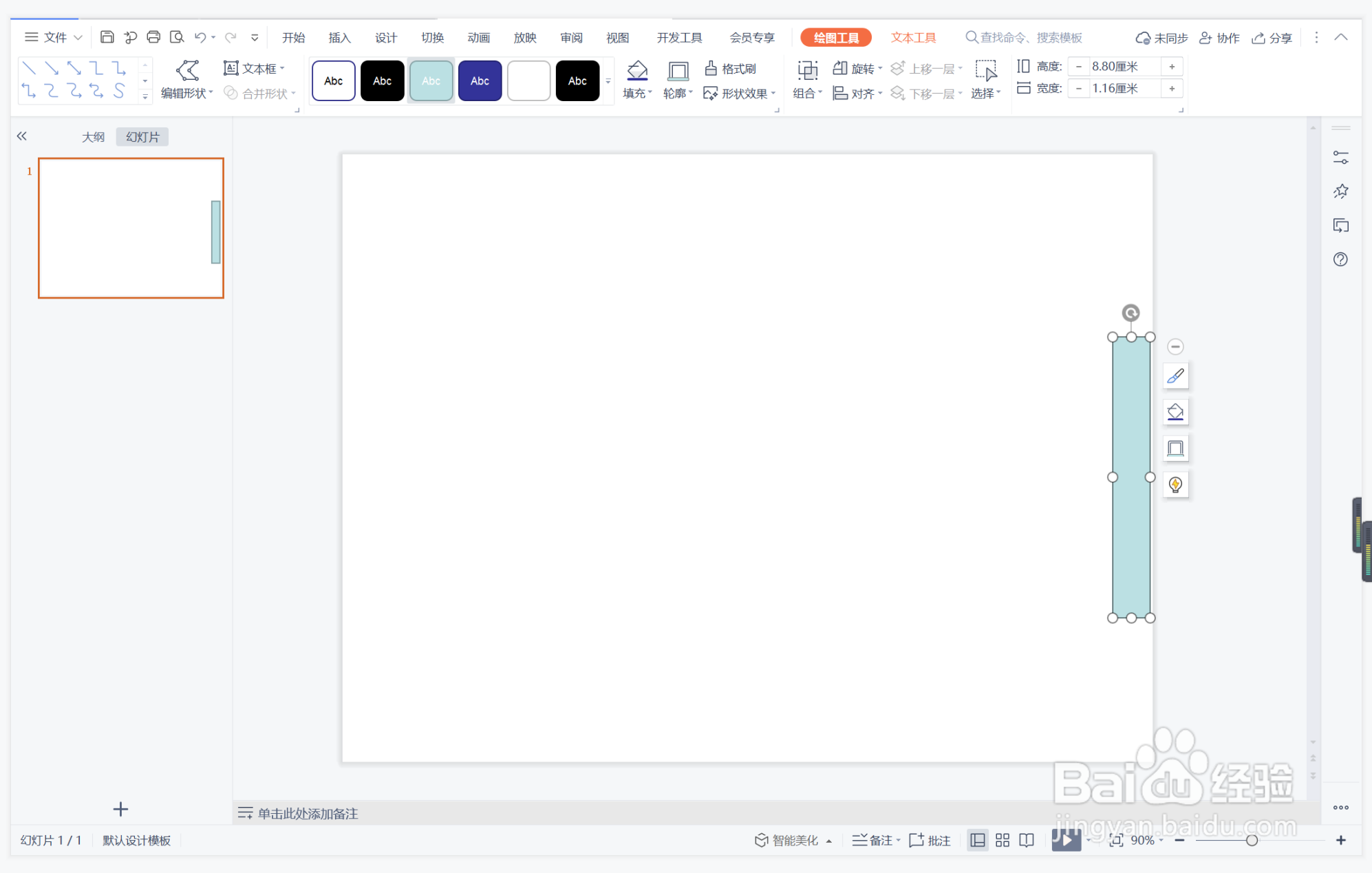
Task: Select the dark blue Abc style swatch
Action: [x=480, y=81]
